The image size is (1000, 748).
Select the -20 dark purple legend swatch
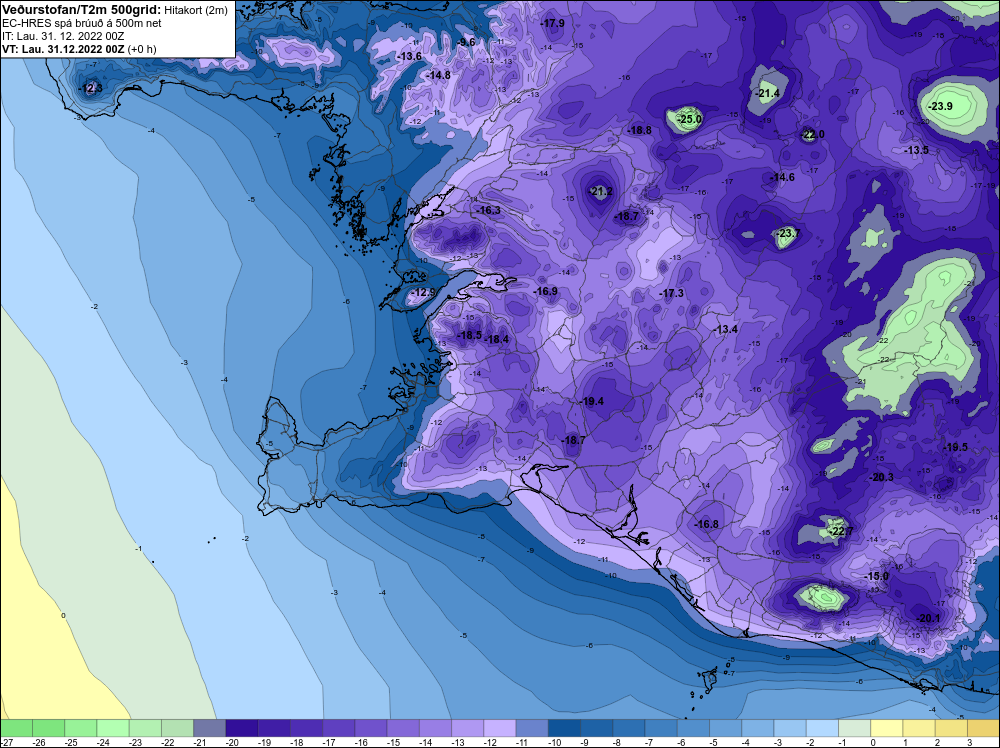(242, 728)
